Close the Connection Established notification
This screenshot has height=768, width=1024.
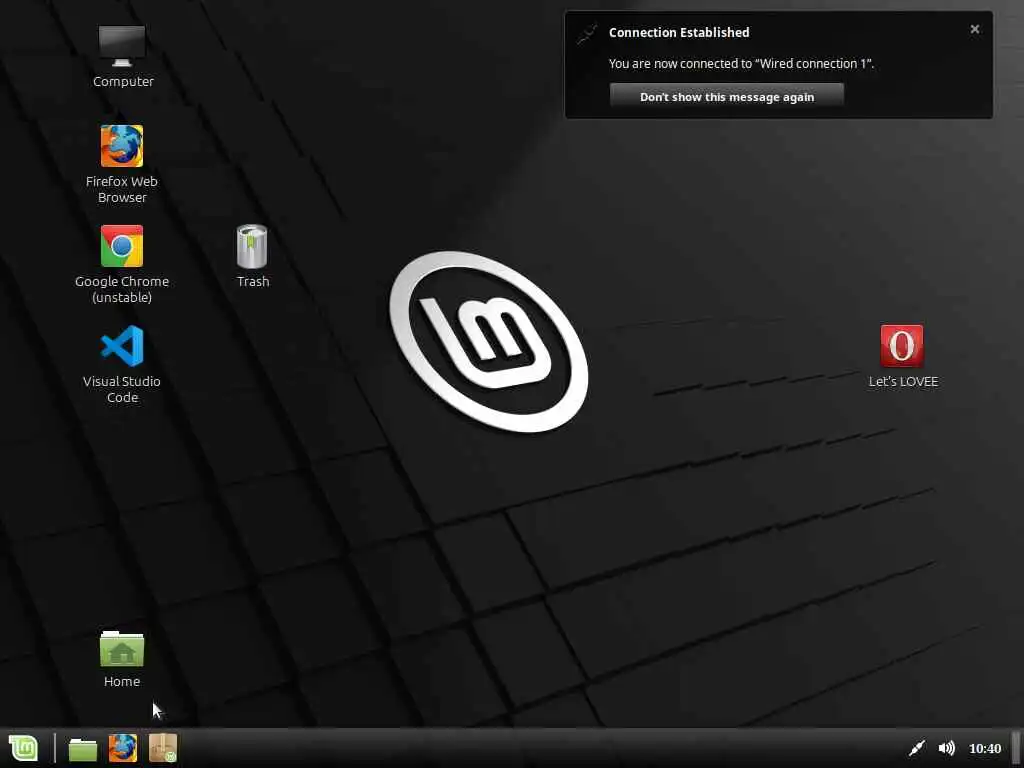pos(974,29)
